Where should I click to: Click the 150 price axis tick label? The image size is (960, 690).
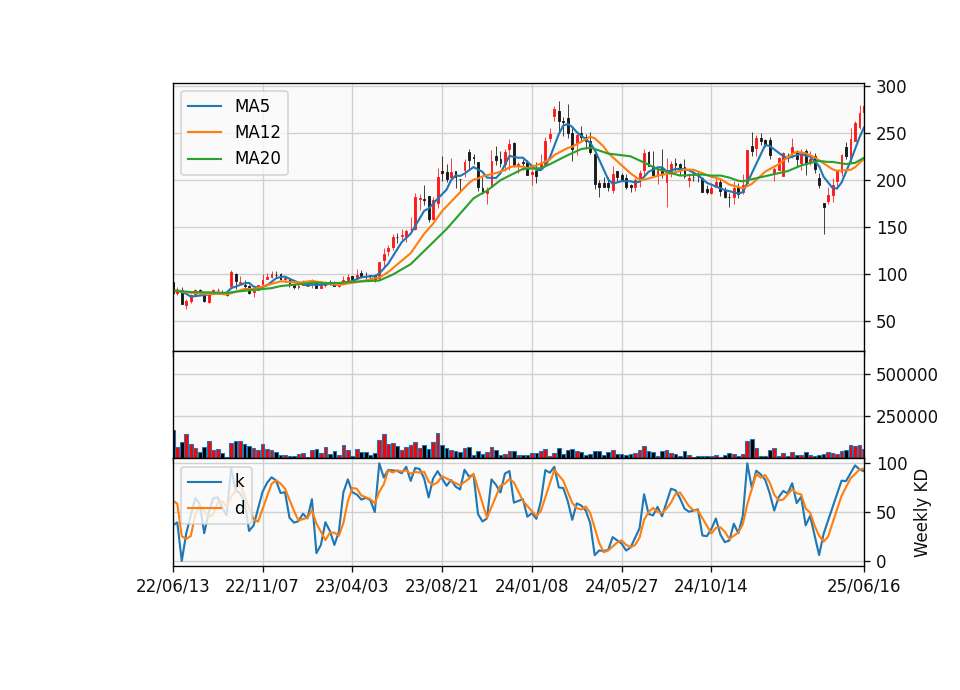click(891, 228)
